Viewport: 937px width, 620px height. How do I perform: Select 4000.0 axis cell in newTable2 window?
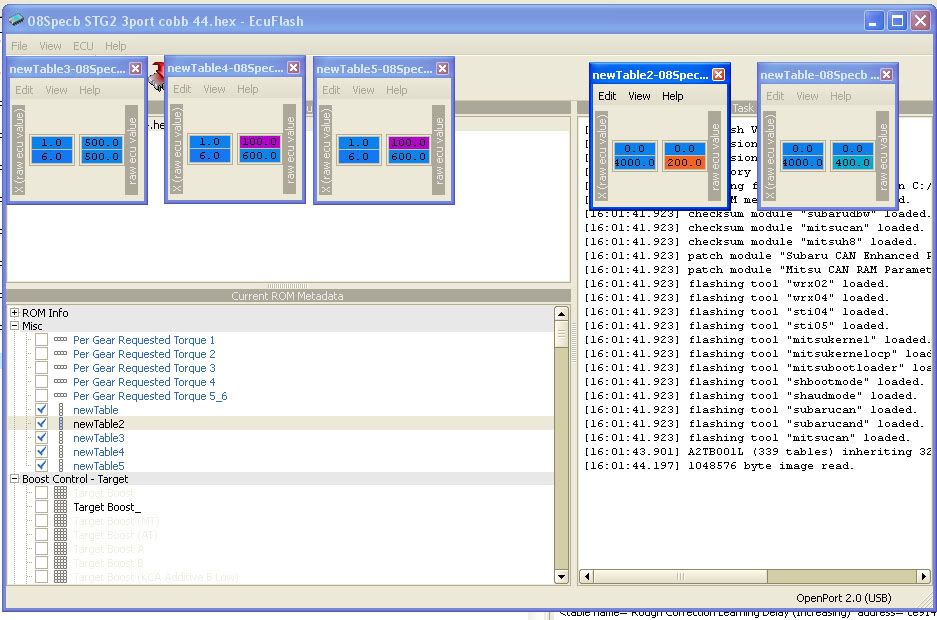click(x=635, y=162)
